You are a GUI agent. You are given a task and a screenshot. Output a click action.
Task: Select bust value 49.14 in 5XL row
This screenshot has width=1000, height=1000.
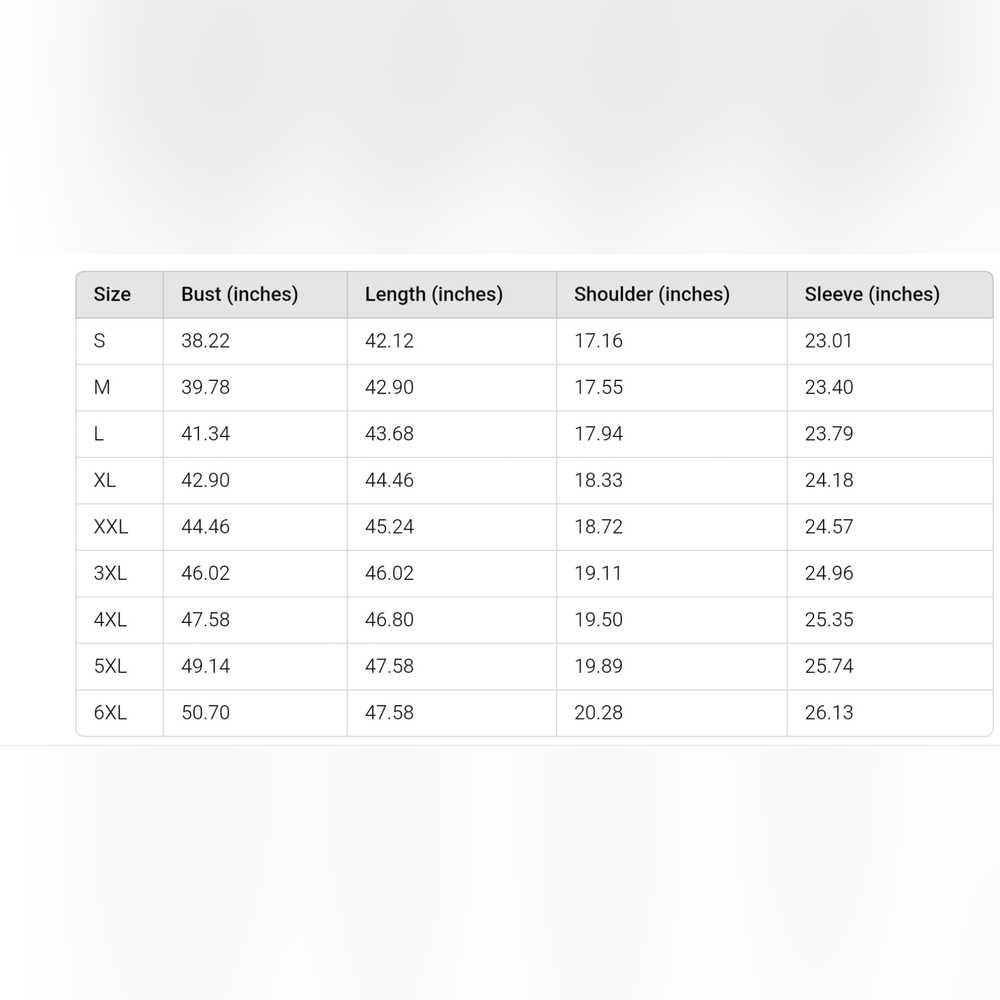tap(205, 666)
